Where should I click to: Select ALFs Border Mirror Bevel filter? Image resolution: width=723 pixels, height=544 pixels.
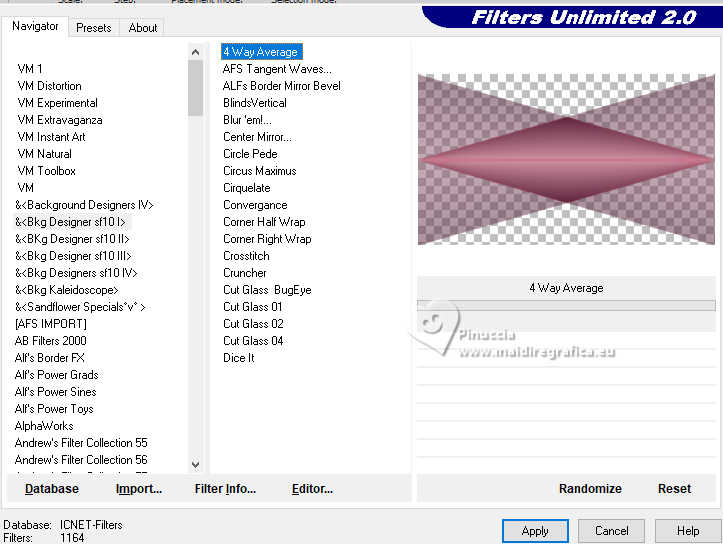coord(281,86)
